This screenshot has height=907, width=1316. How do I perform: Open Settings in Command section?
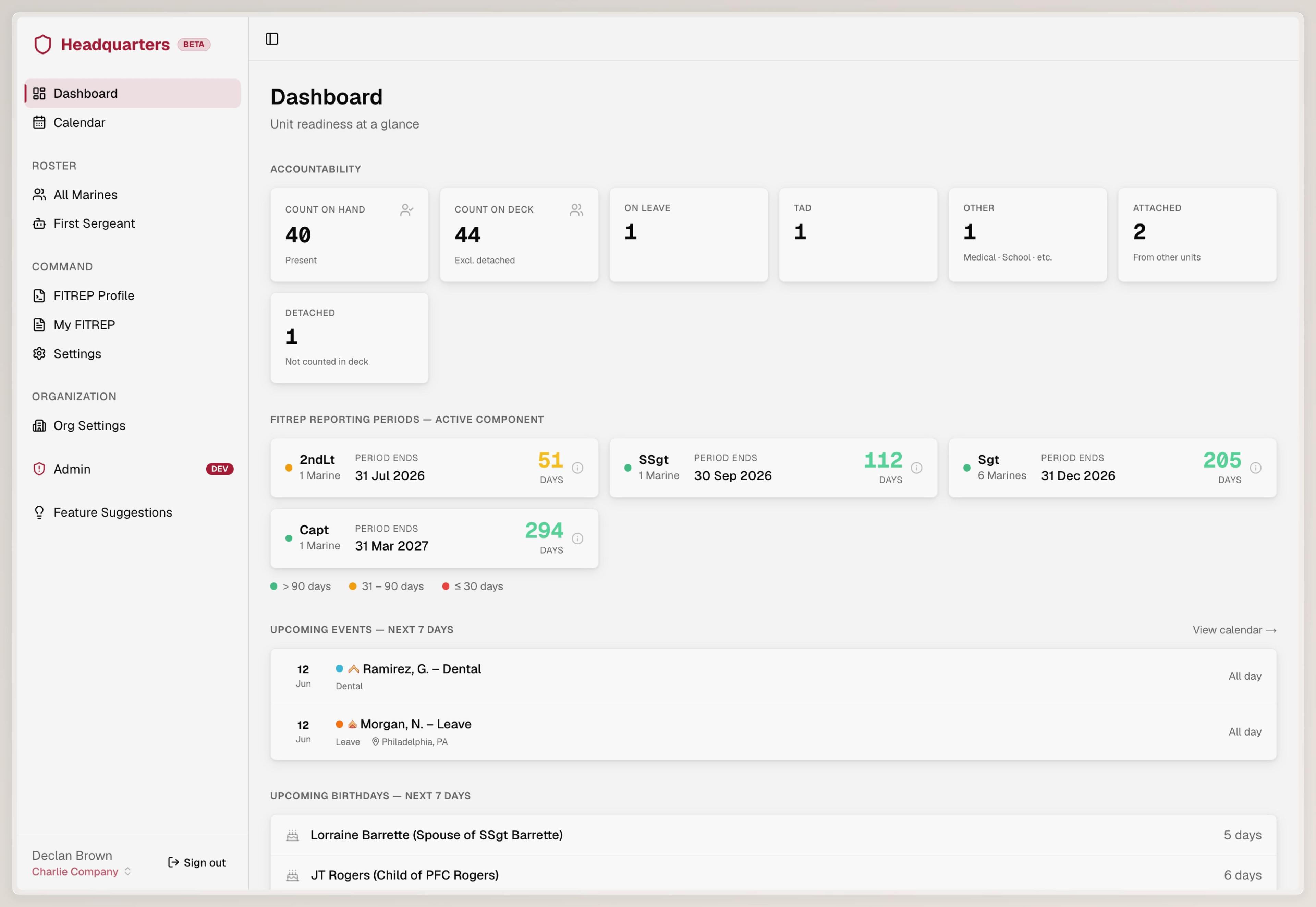(x=132, y=353)
